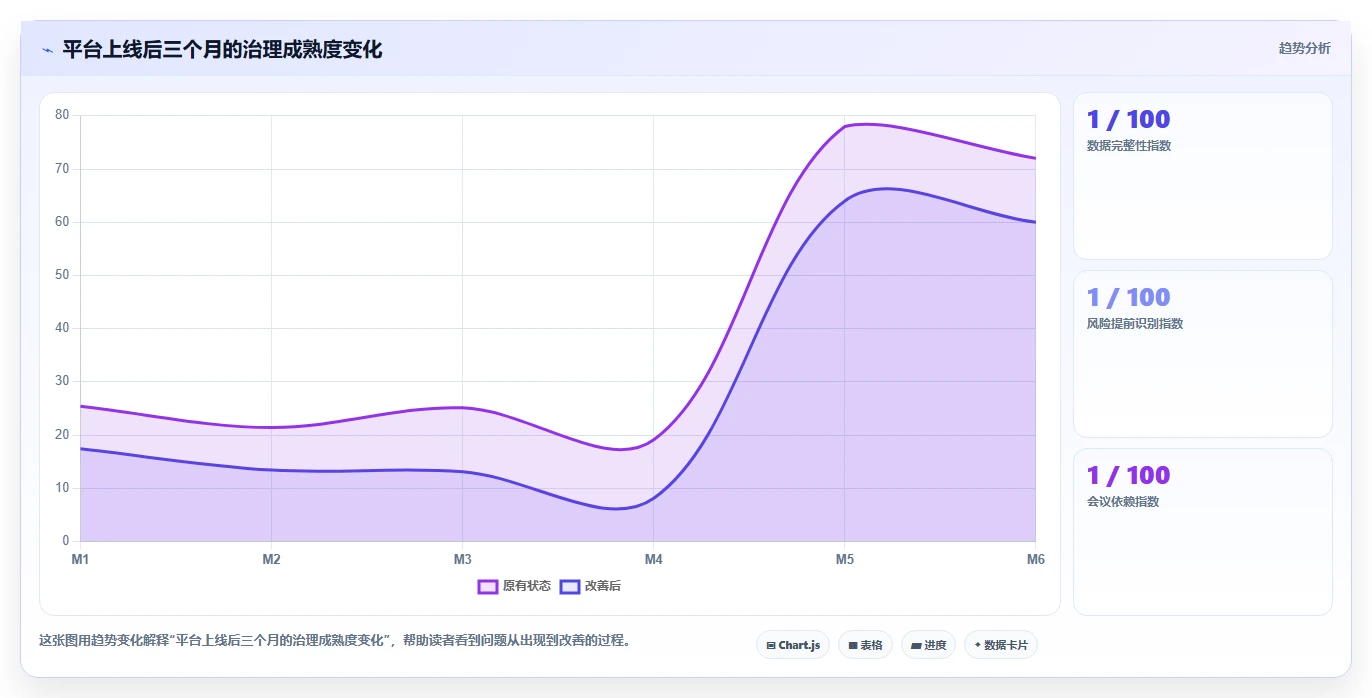Viewport: 1372px width, 698px height.
Task: Click the icon inside the 进度 tag
Action: pyautogui.click(x=916, y=646)
